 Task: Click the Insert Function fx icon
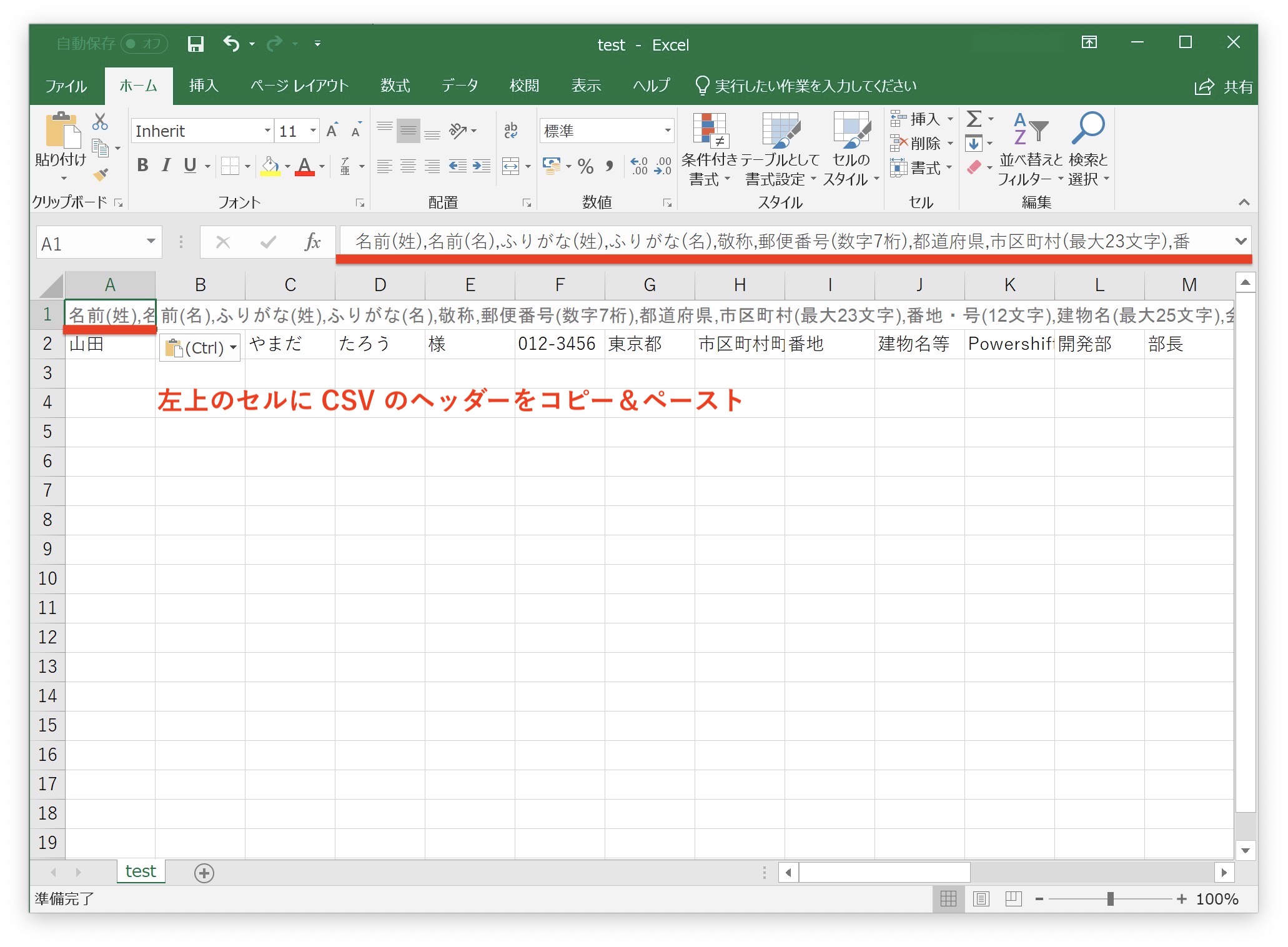point(312,242)
